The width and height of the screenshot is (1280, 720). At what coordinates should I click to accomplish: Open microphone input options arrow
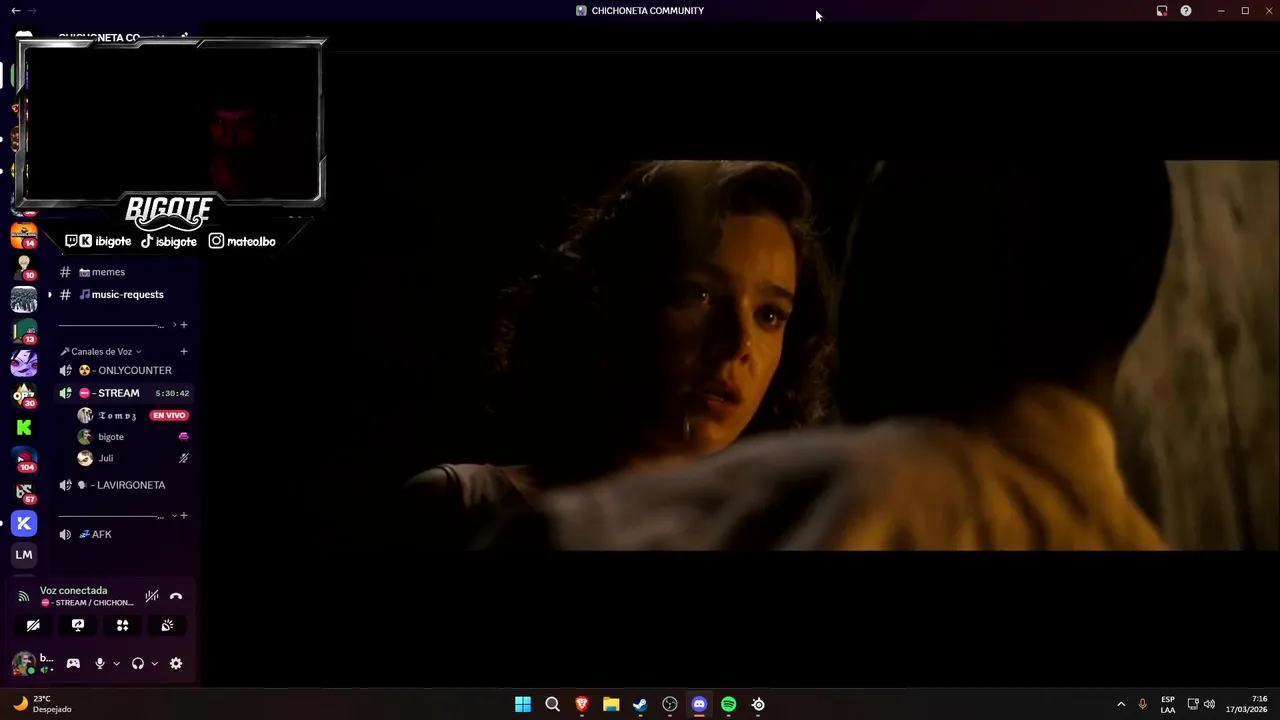click(x=116, y=663)
